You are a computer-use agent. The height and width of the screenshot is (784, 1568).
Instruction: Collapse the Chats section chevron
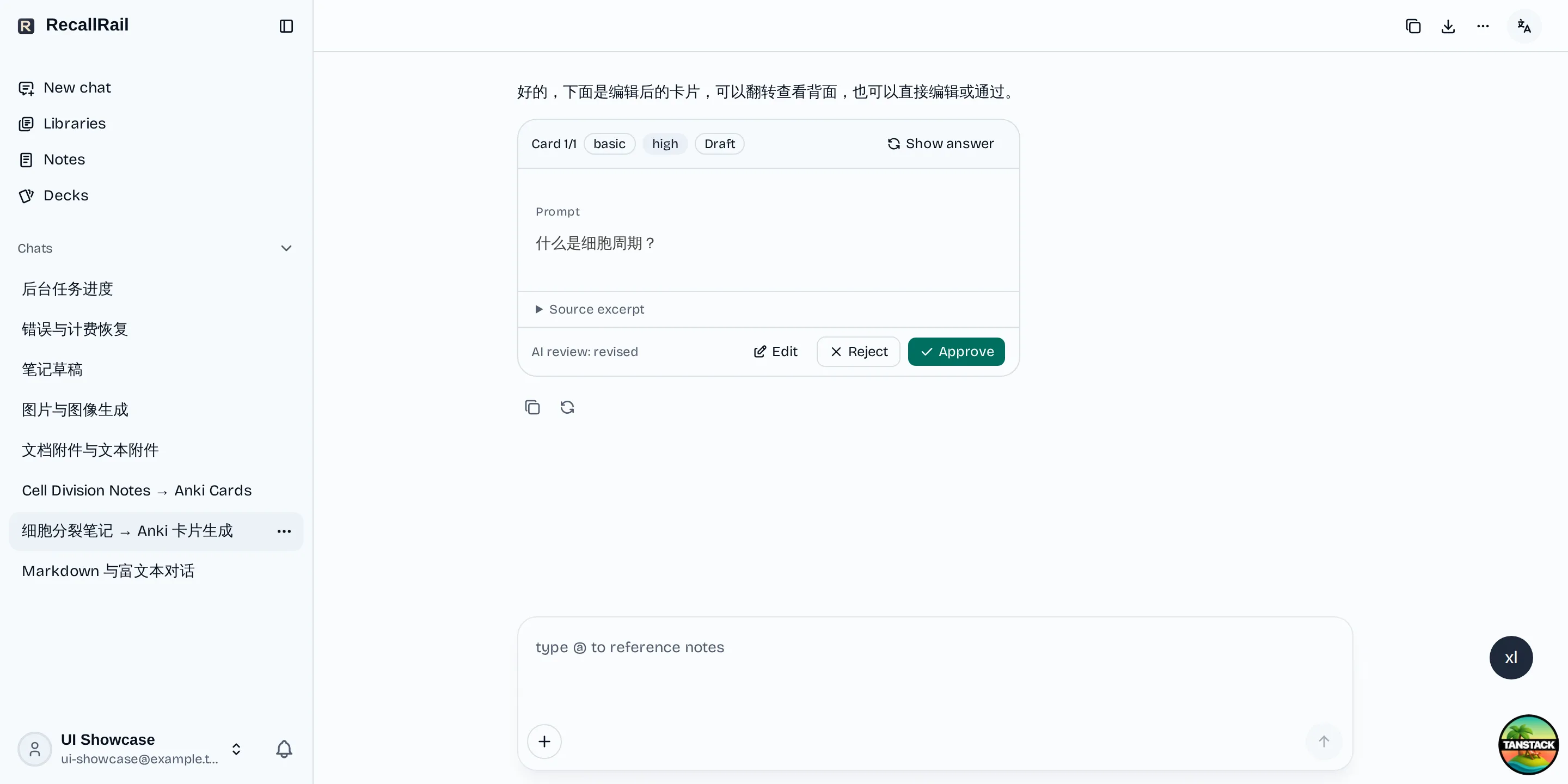pos(286,248)
